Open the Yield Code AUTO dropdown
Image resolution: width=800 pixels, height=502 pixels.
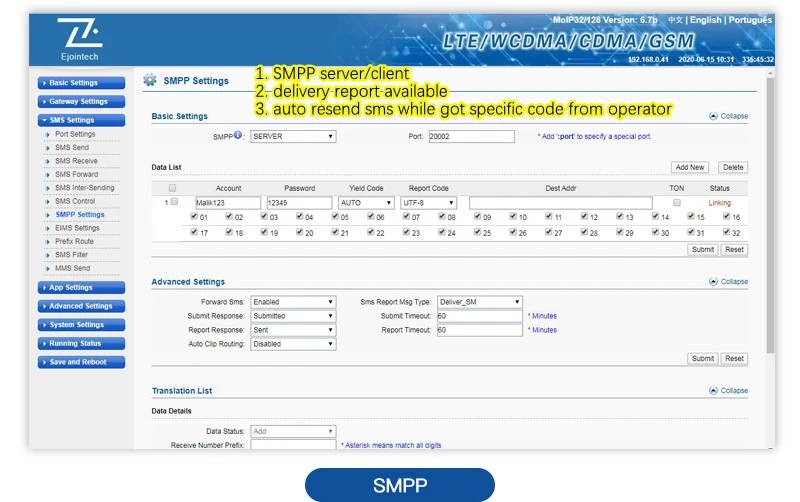366,203
